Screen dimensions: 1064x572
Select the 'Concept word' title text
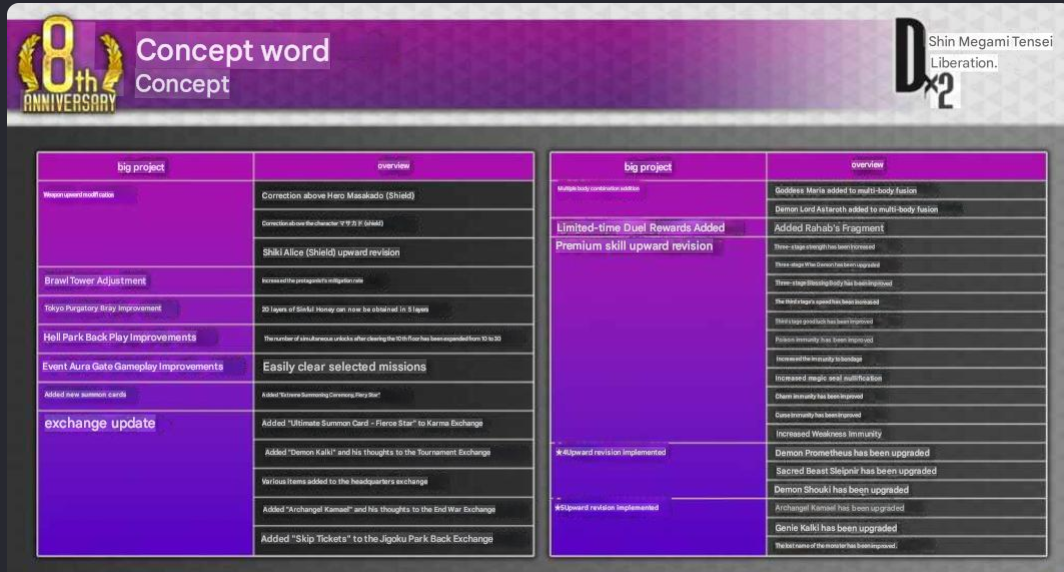[232, 49]
